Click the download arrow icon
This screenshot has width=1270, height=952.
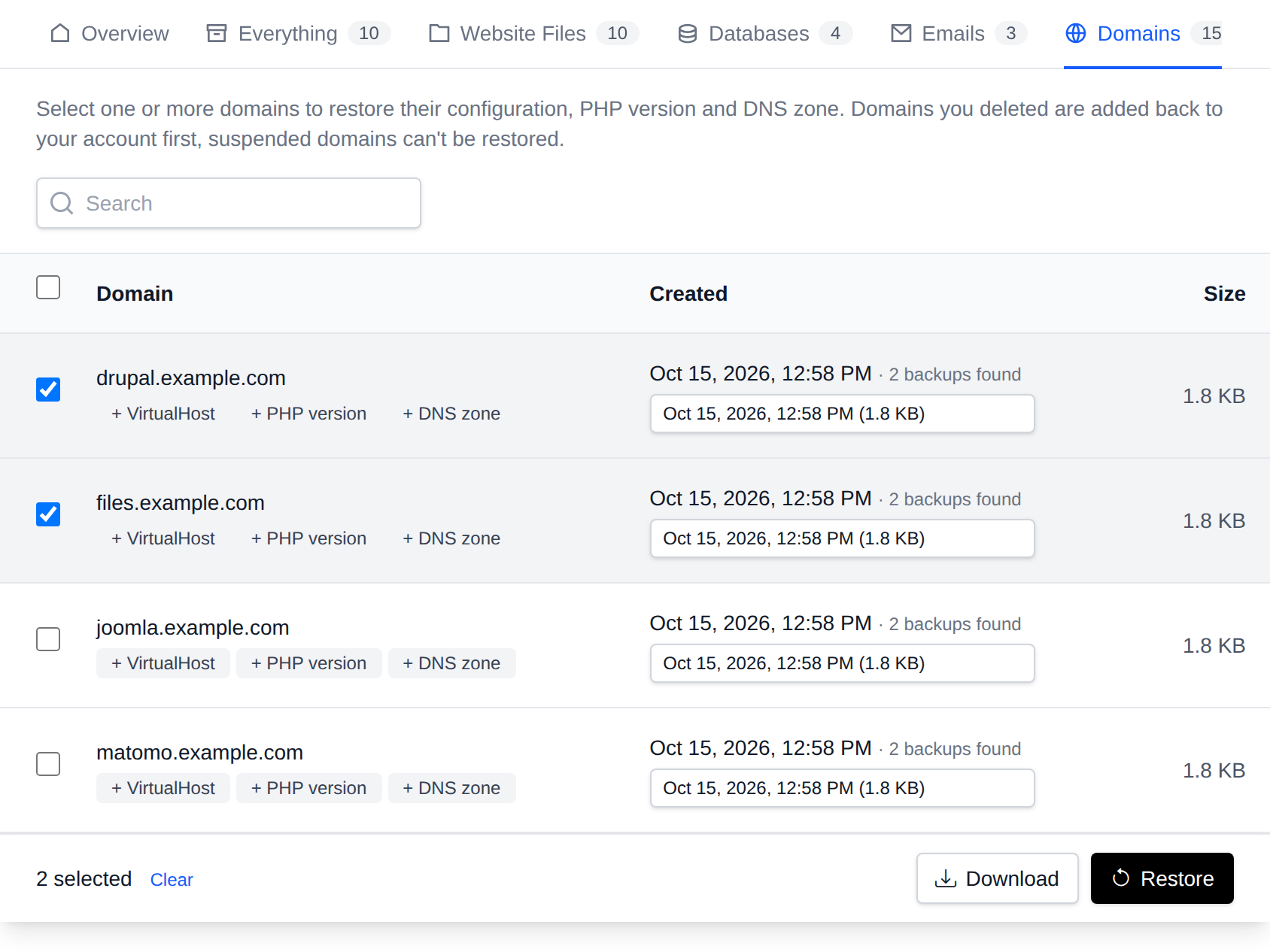(x=946, y=878)
